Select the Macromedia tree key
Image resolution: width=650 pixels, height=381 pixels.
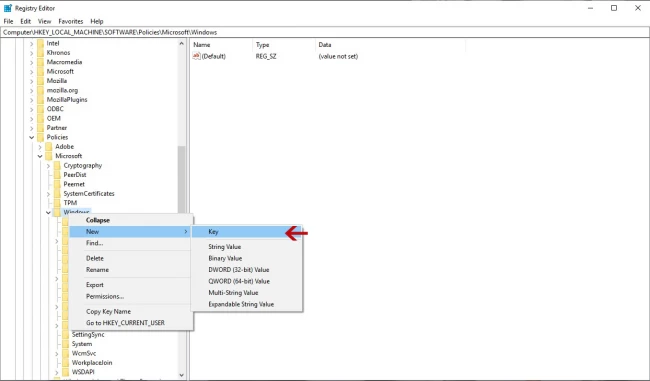coord(64,62)
